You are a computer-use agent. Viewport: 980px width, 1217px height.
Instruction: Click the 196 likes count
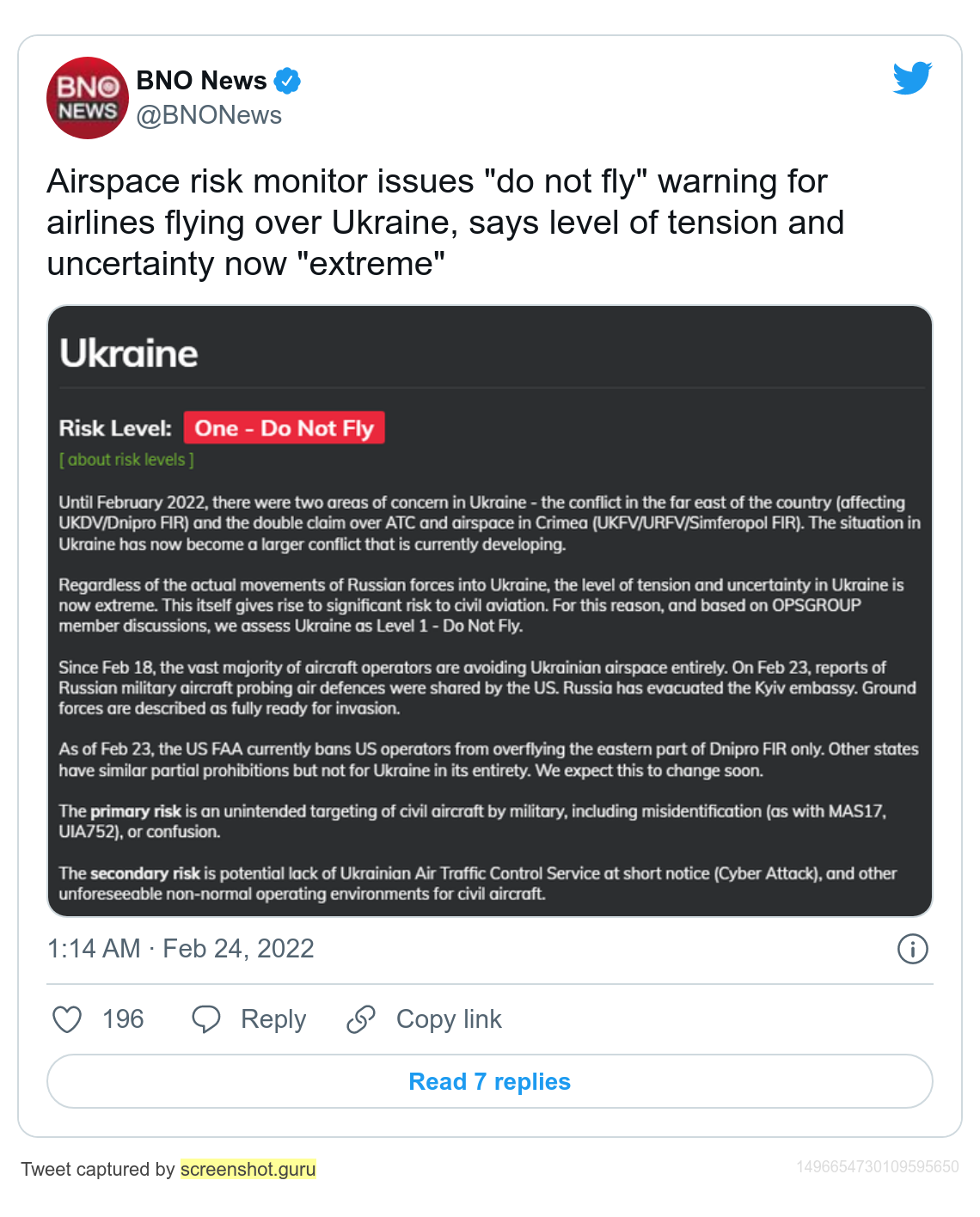point(123,1019)
